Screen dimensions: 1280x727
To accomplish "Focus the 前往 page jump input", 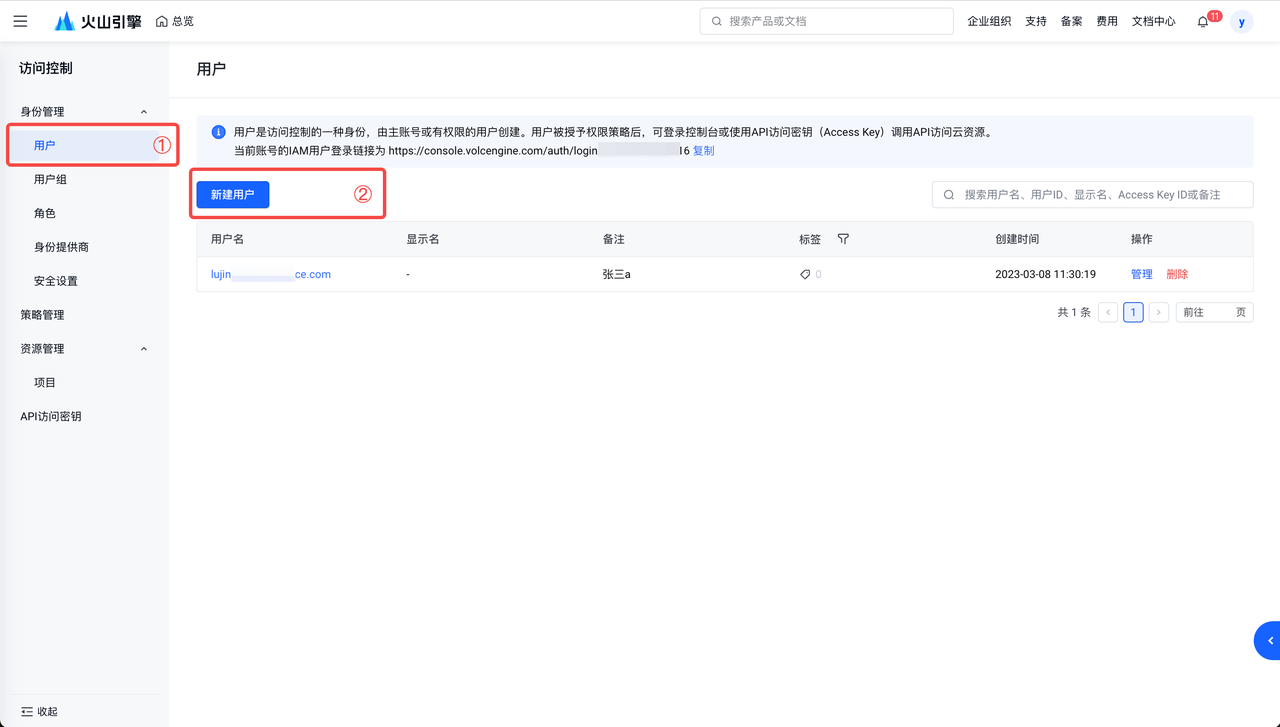I will coord(1214,312).
